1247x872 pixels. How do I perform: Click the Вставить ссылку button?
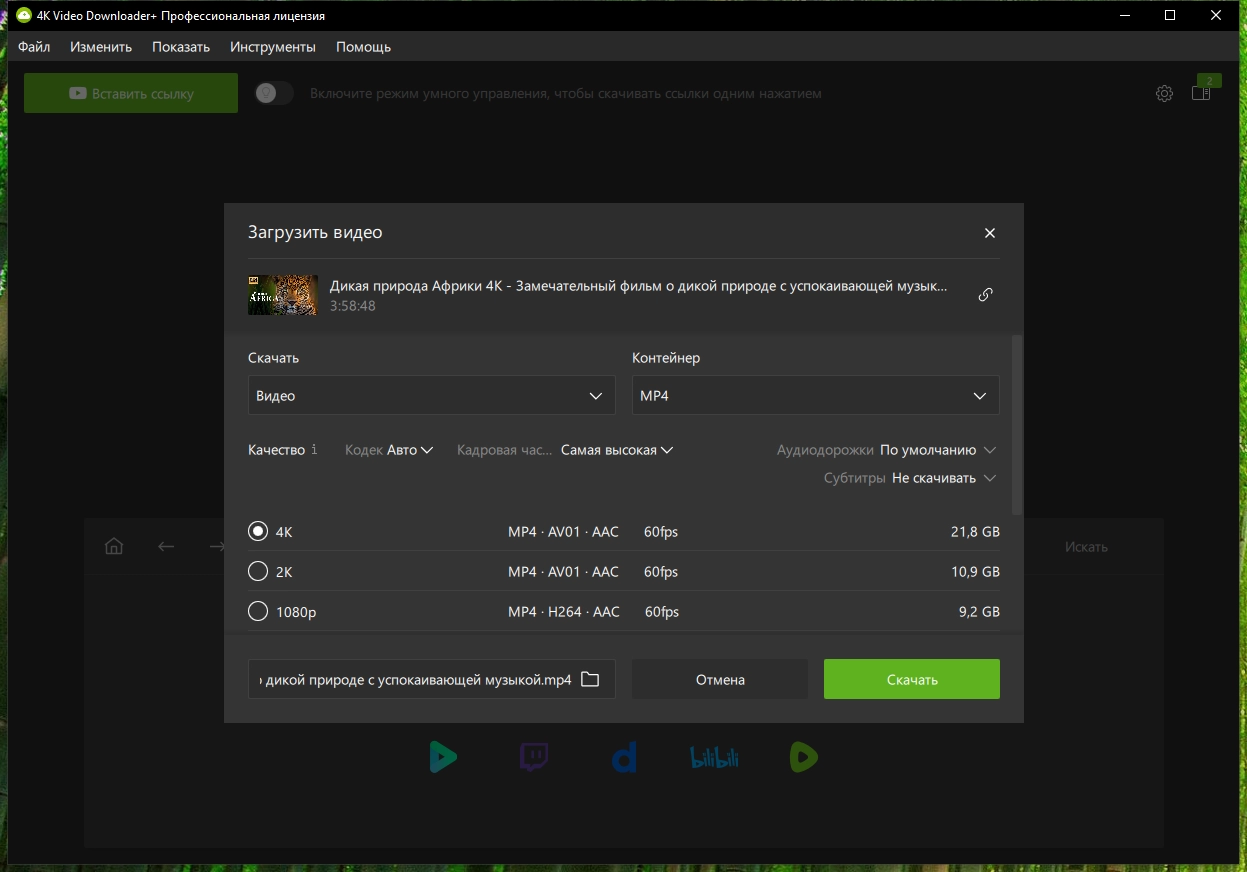(131, 93)
